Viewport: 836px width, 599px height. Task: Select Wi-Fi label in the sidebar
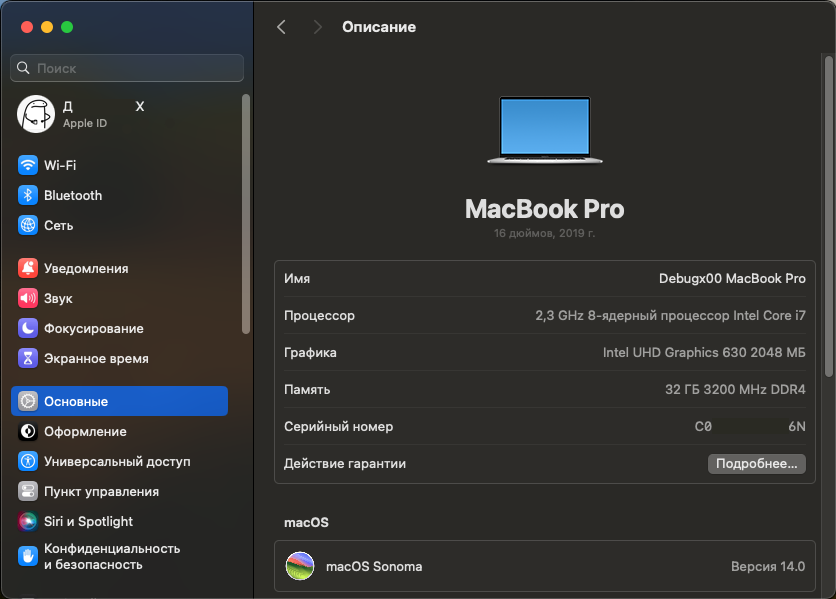(x=60, y=165)
